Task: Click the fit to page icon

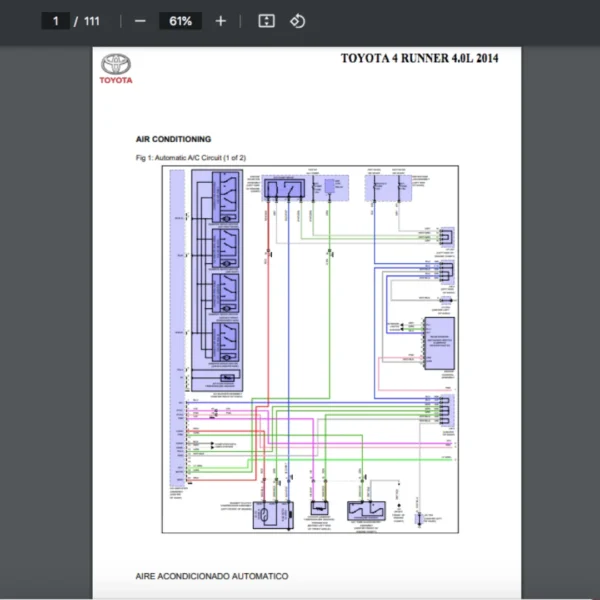Action: coord(266,21)
